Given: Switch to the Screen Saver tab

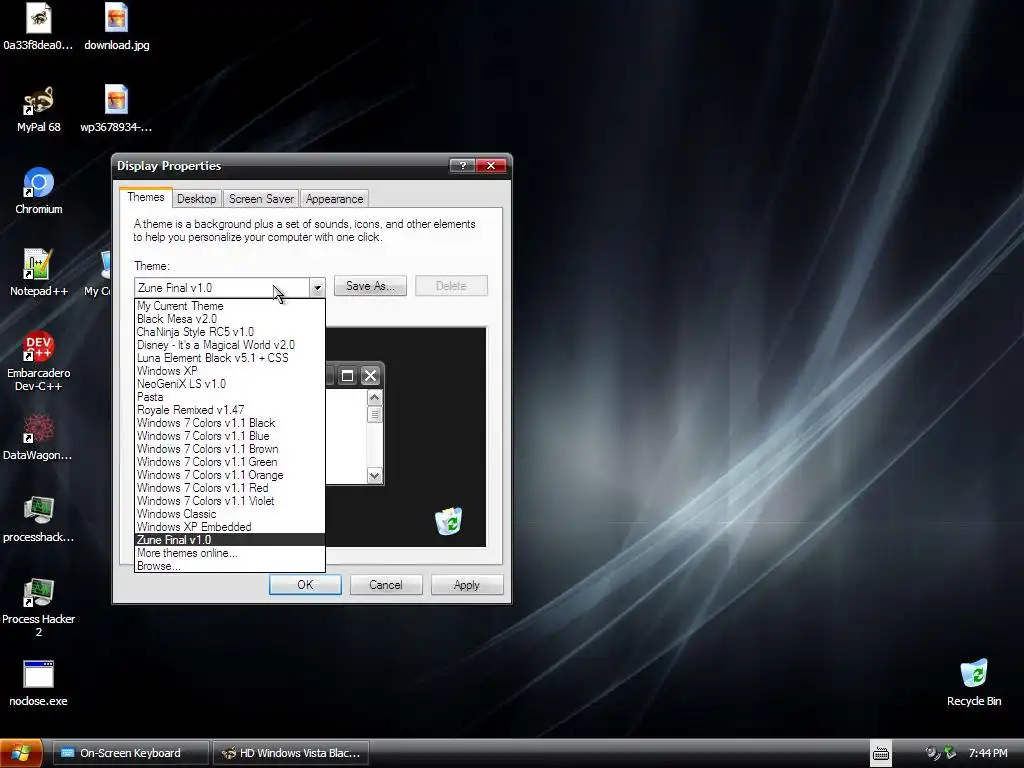Looking at the screenshot, I should [261, 199].
